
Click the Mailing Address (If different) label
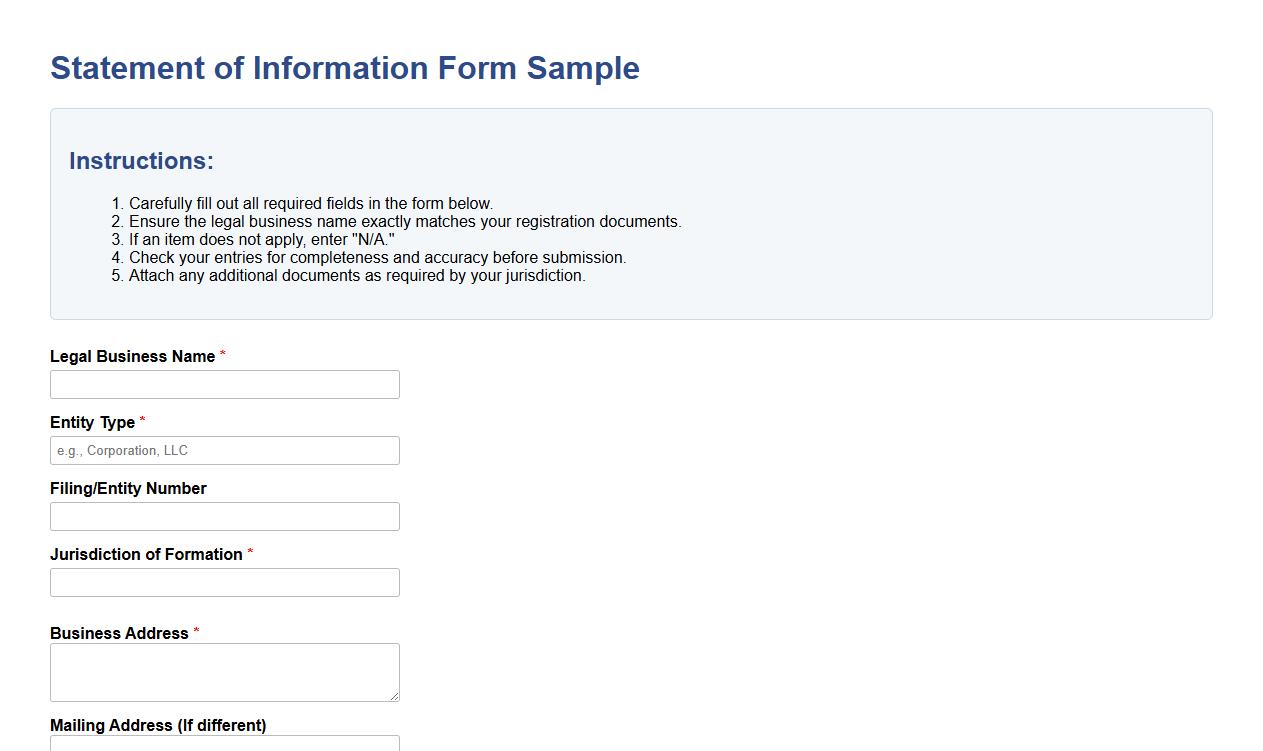(158, 725)
